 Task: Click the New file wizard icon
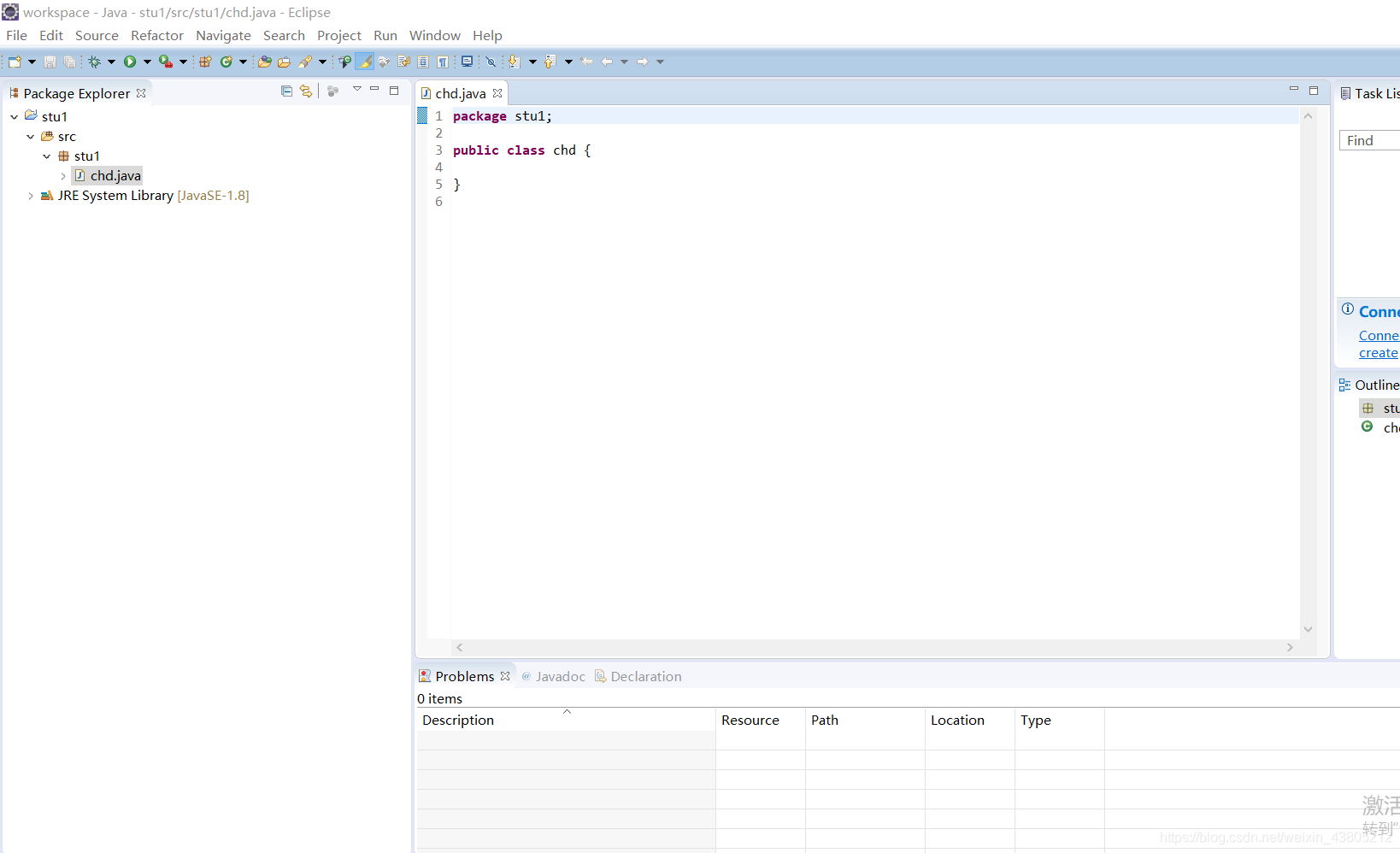(15, 62)
